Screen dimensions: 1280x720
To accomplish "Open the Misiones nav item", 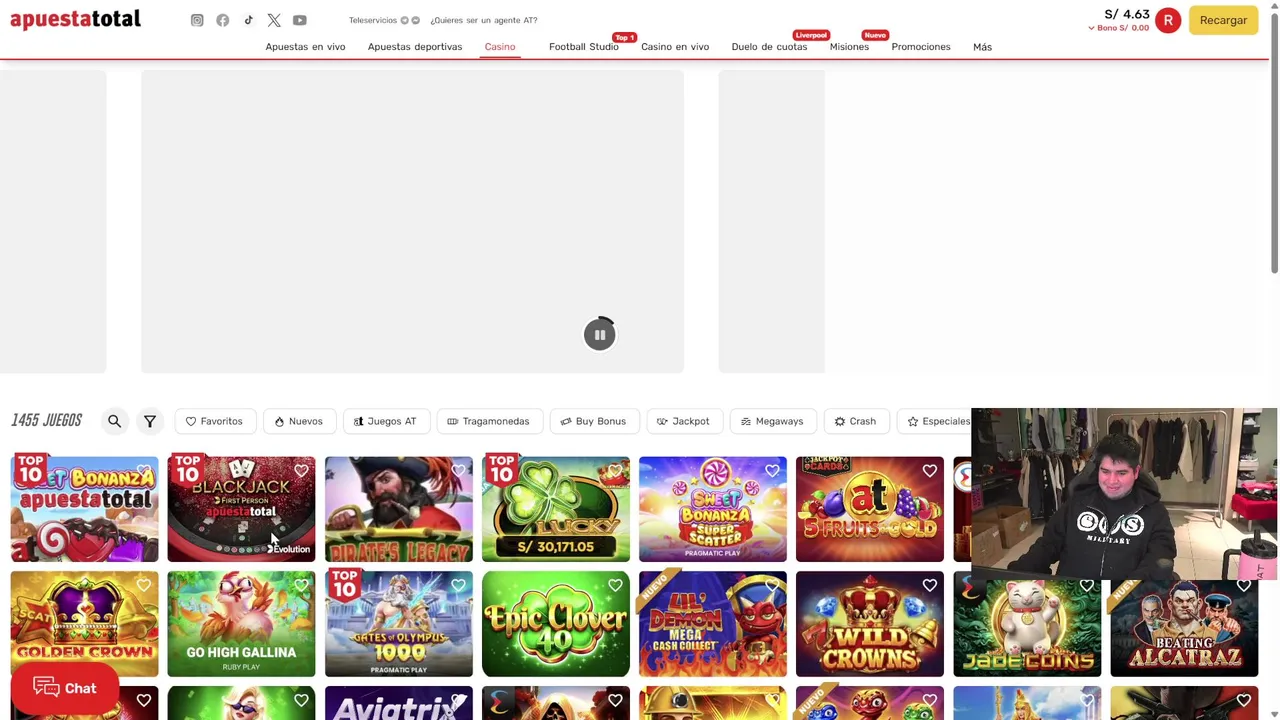I will pos(849,47).
